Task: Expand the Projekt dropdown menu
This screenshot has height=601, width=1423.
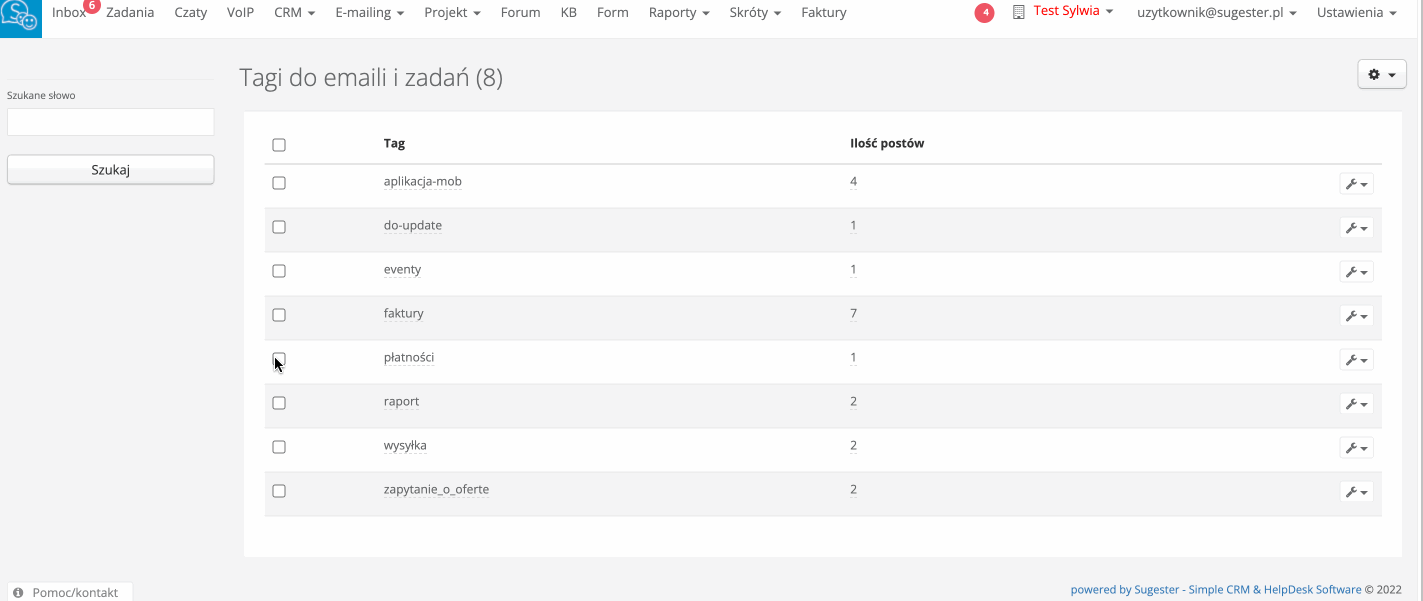Action: pyautogui.click(x=452, y=13)
